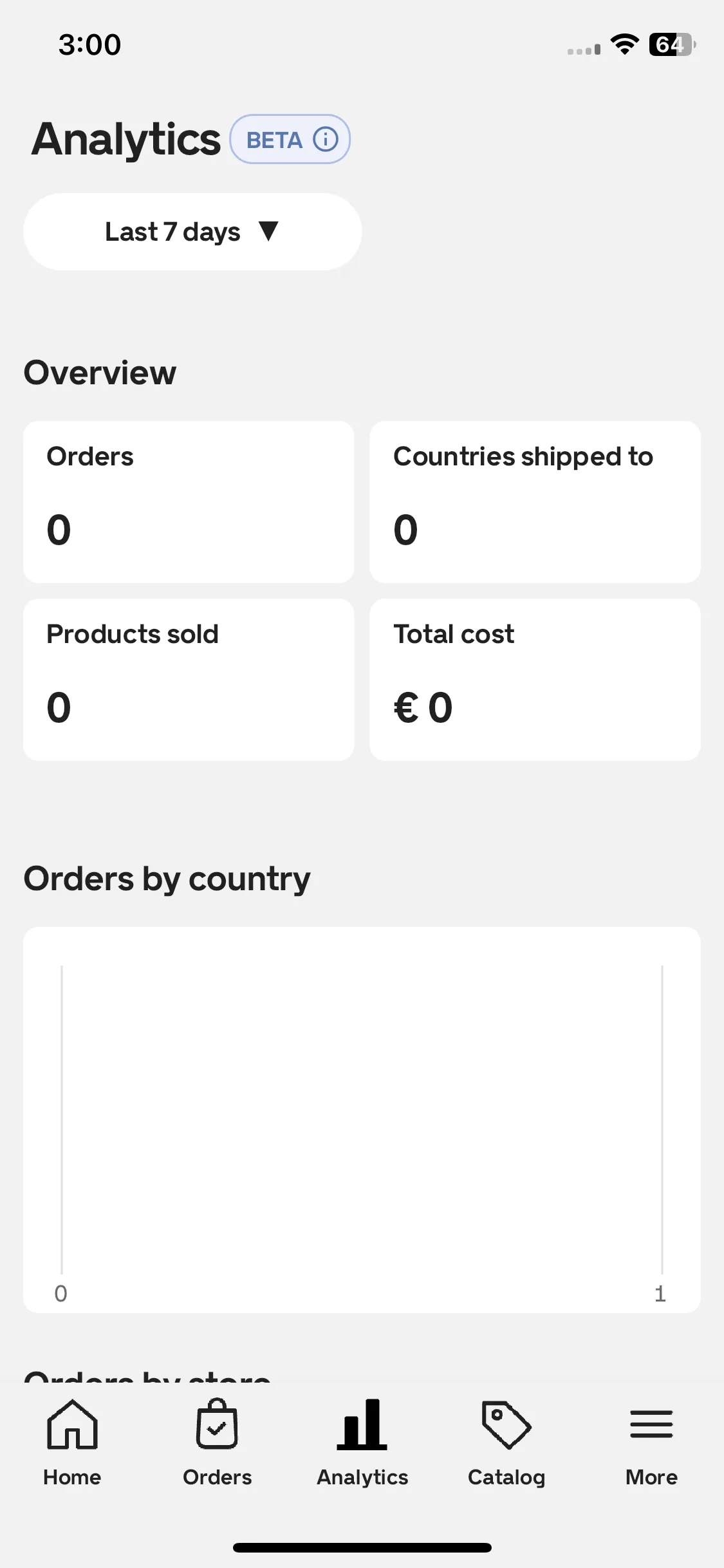Tap the Orders by country chart
Screen dimensions: 724x1568
(362, 1120)
